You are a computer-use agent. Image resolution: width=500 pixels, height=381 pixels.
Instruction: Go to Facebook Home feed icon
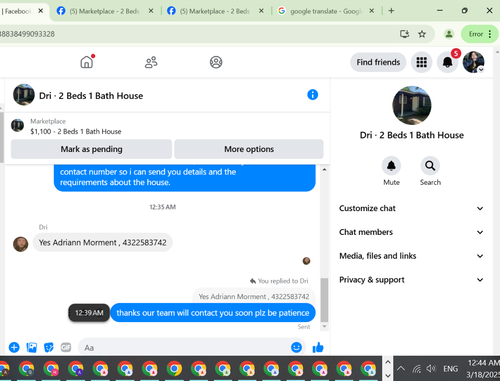tap(87, 62)
